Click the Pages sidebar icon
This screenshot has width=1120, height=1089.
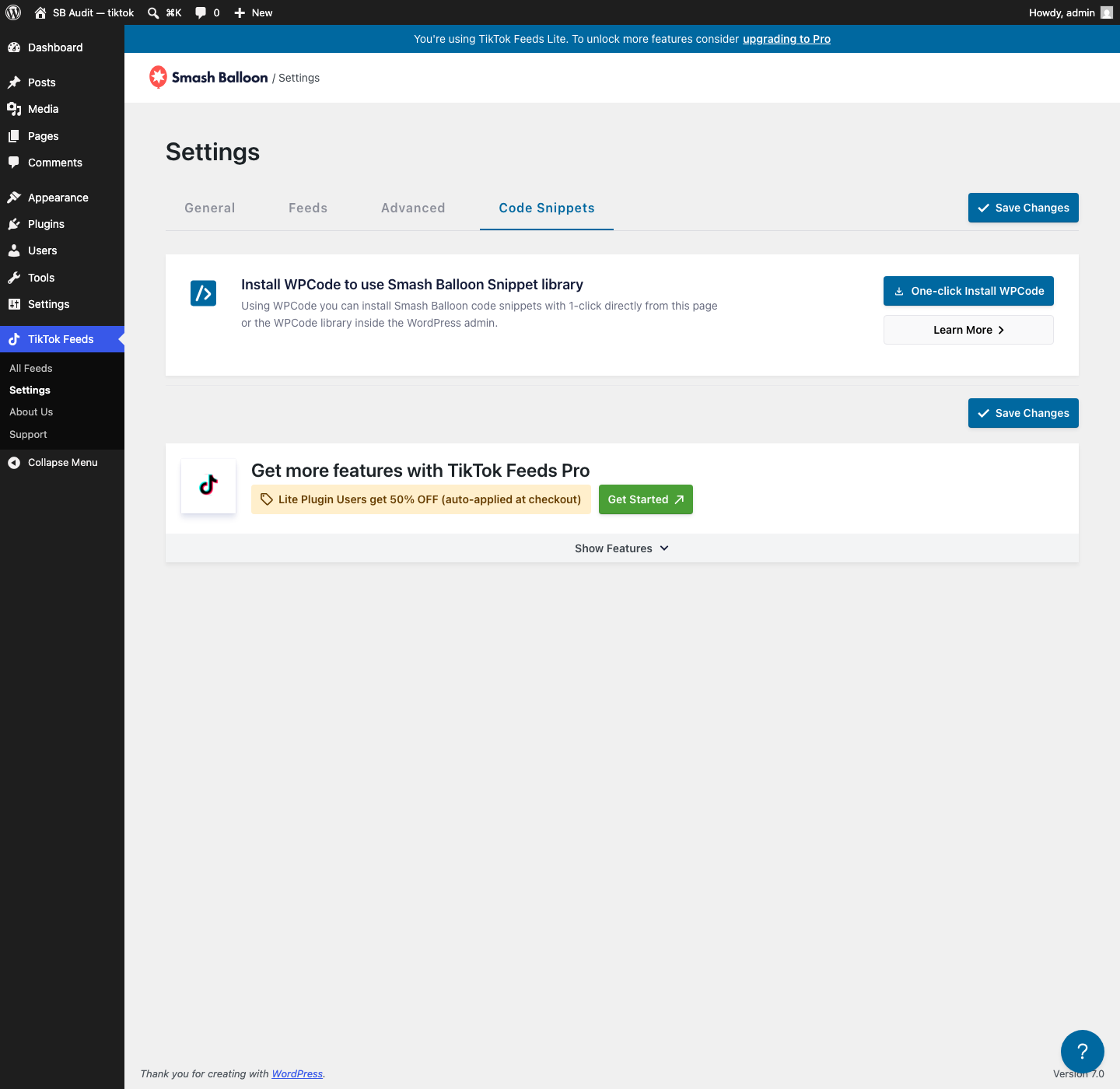(14, 136)
